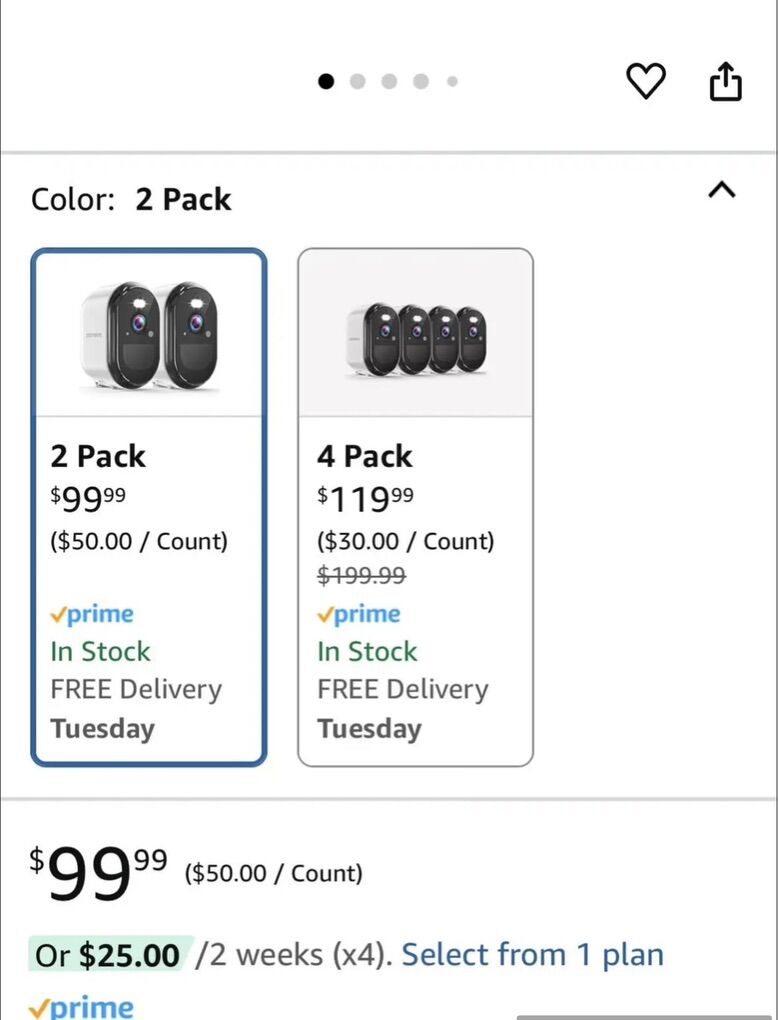Click the gray horizontal scrollbar at bottom
Screen dimensions: 778x1020
[x=646, y=1016]
